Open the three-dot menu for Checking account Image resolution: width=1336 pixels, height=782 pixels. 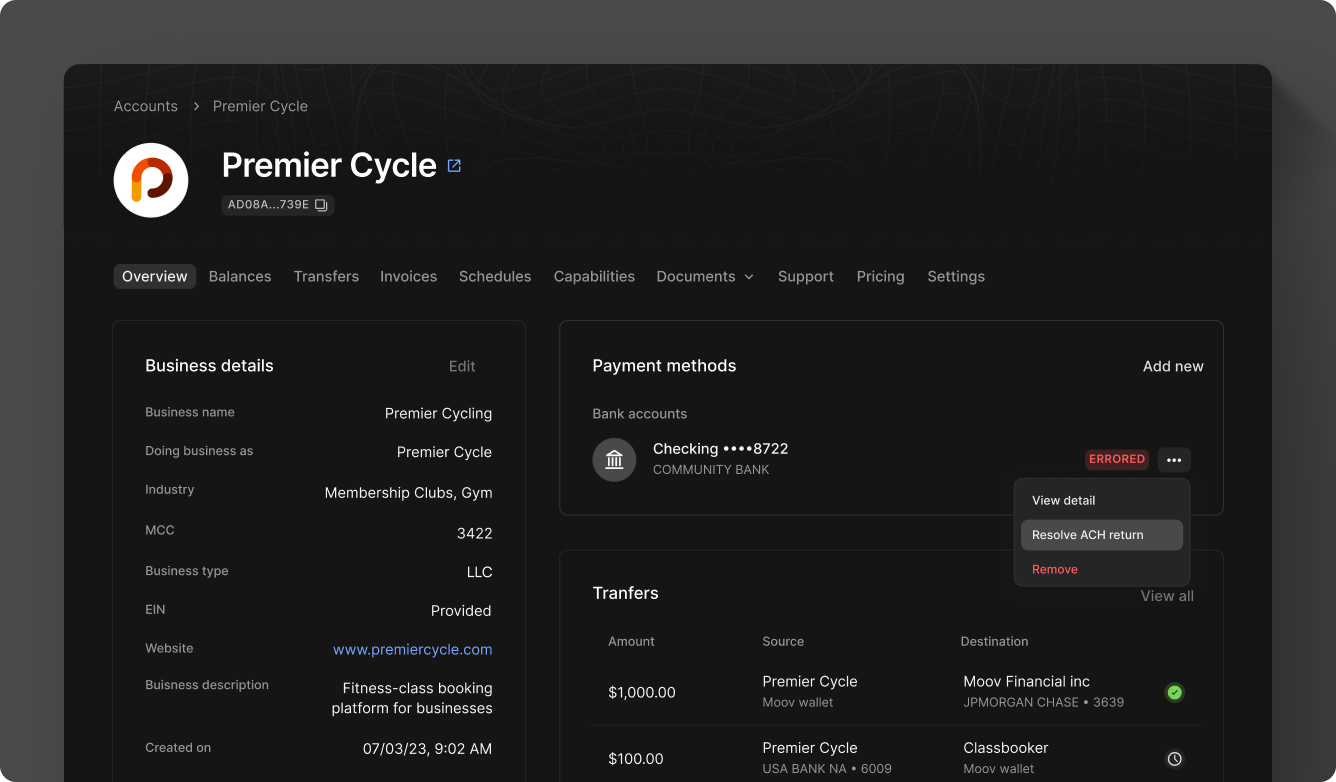click(1174, 460)
